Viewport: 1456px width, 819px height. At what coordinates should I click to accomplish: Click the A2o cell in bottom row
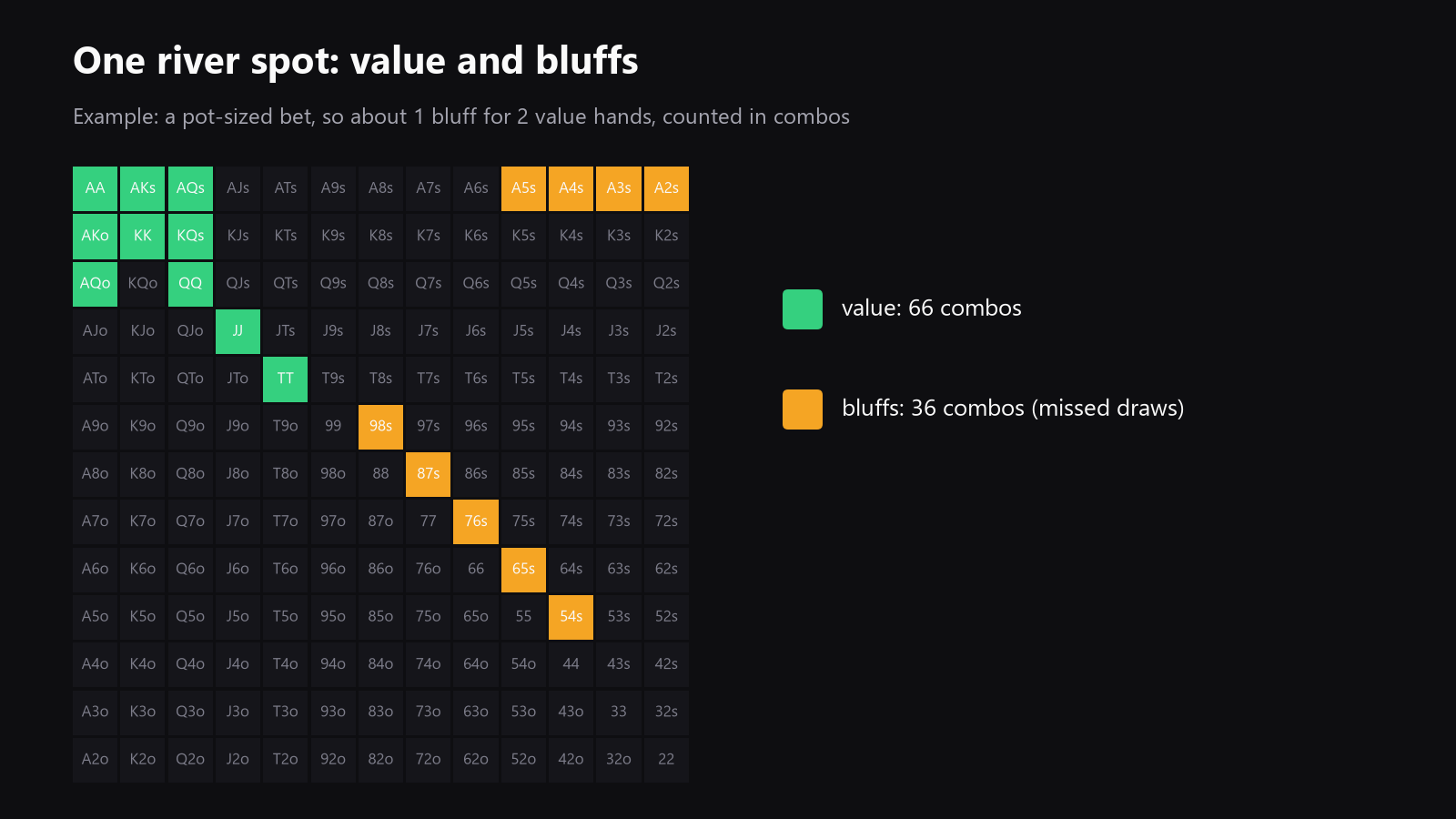[96, 760]
